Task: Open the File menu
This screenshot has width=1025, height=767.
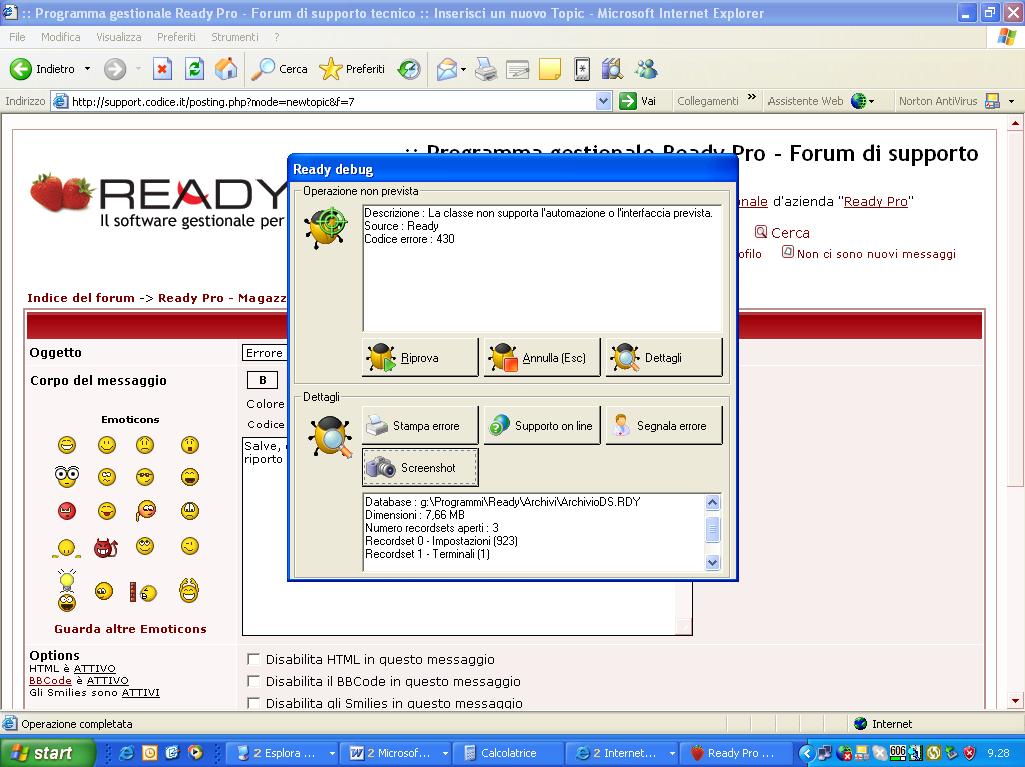Action: pyautogui.click(x=18, y=37)
